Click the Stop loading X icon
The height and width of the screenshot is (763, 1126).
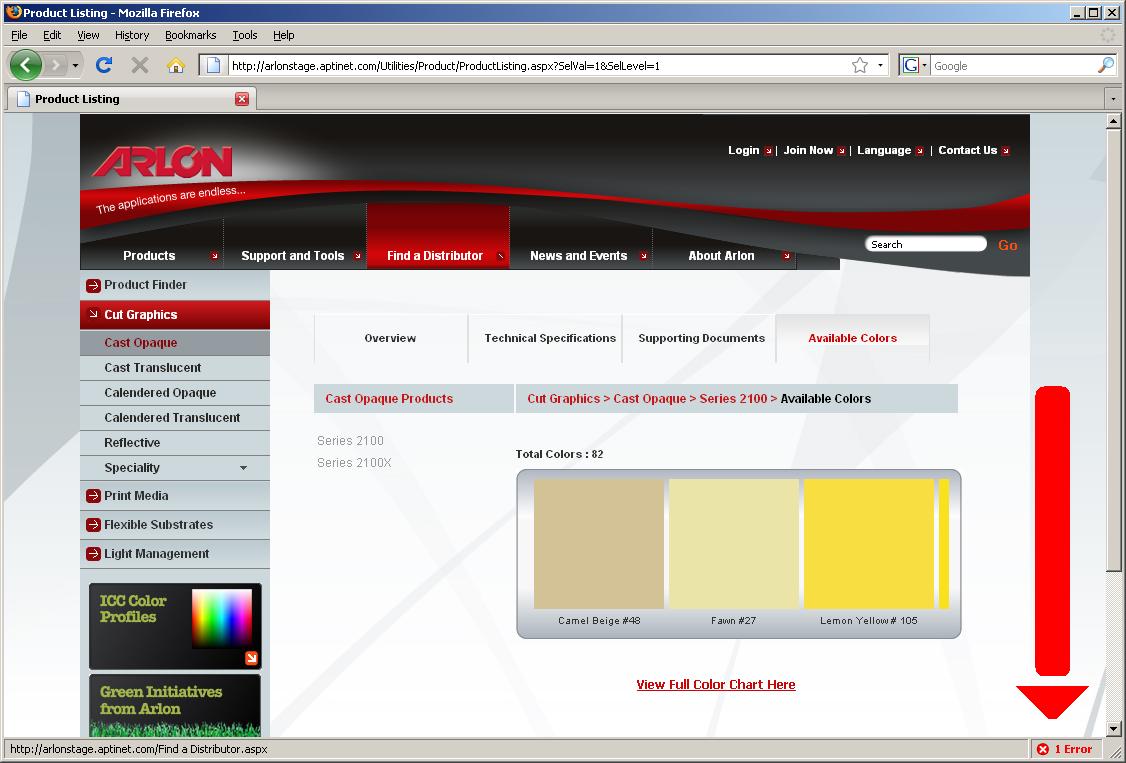pyautogui.click(x=140, y=65)
